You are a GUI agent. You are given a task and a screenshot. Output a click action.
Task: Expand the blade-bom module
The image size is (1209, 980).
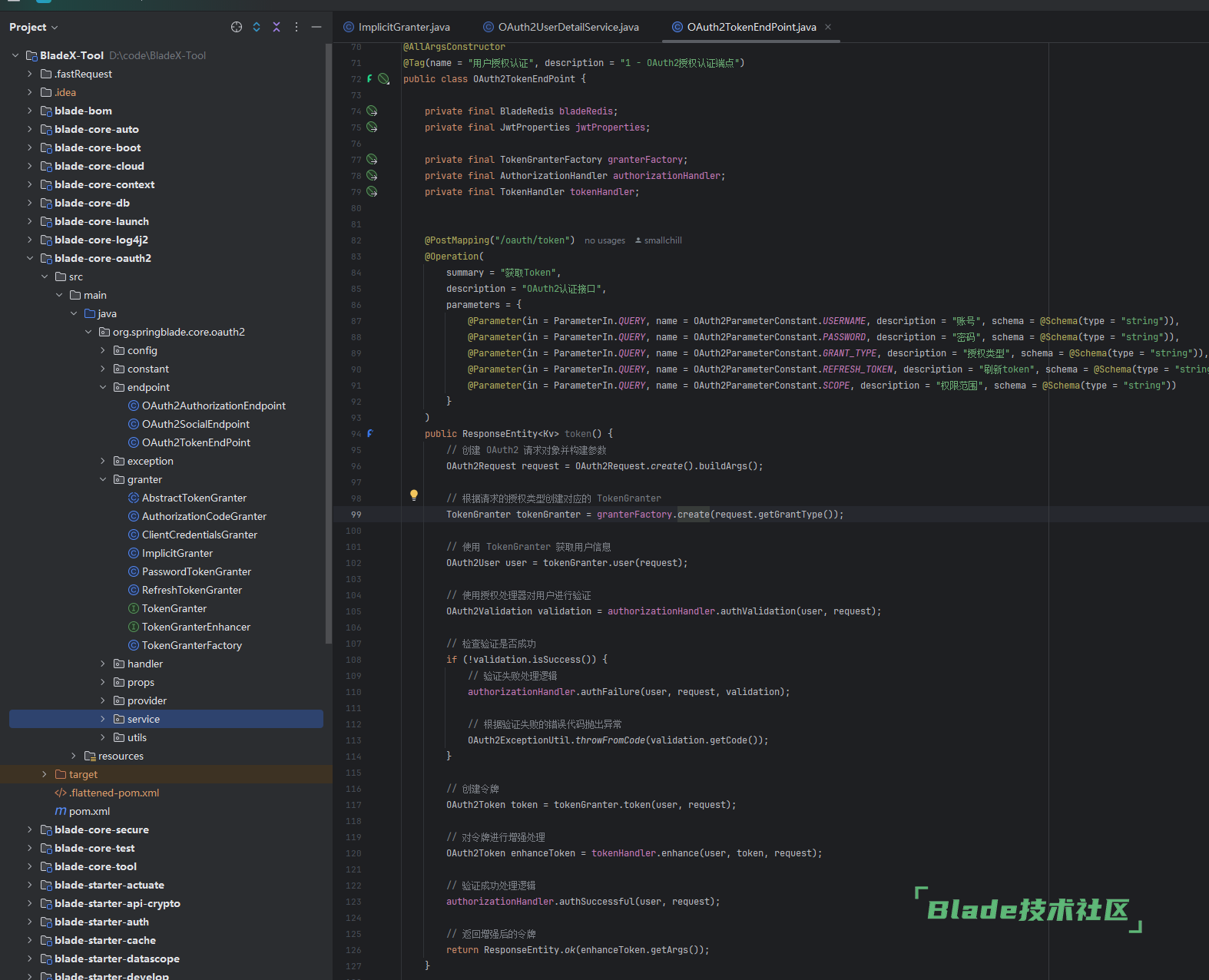click(x=30, y=111)
